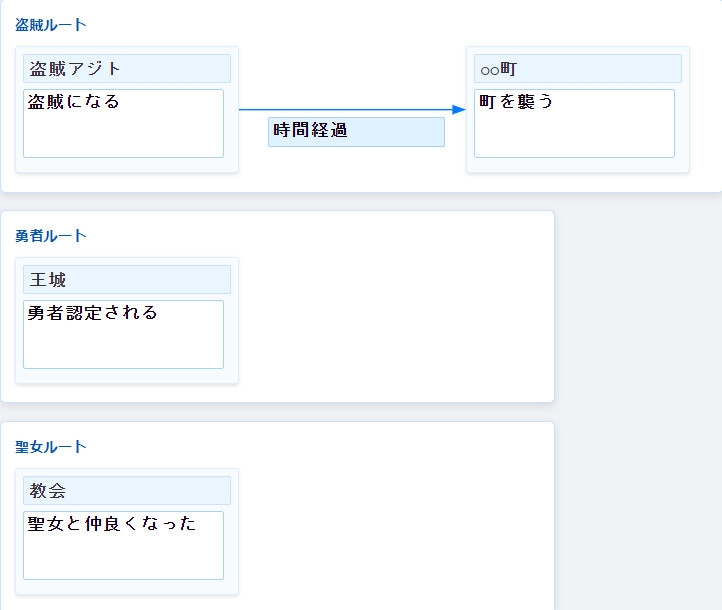Click empty canvas inside 勇者ルート panel
The image size is (722, 610).
tap(400, 320)
